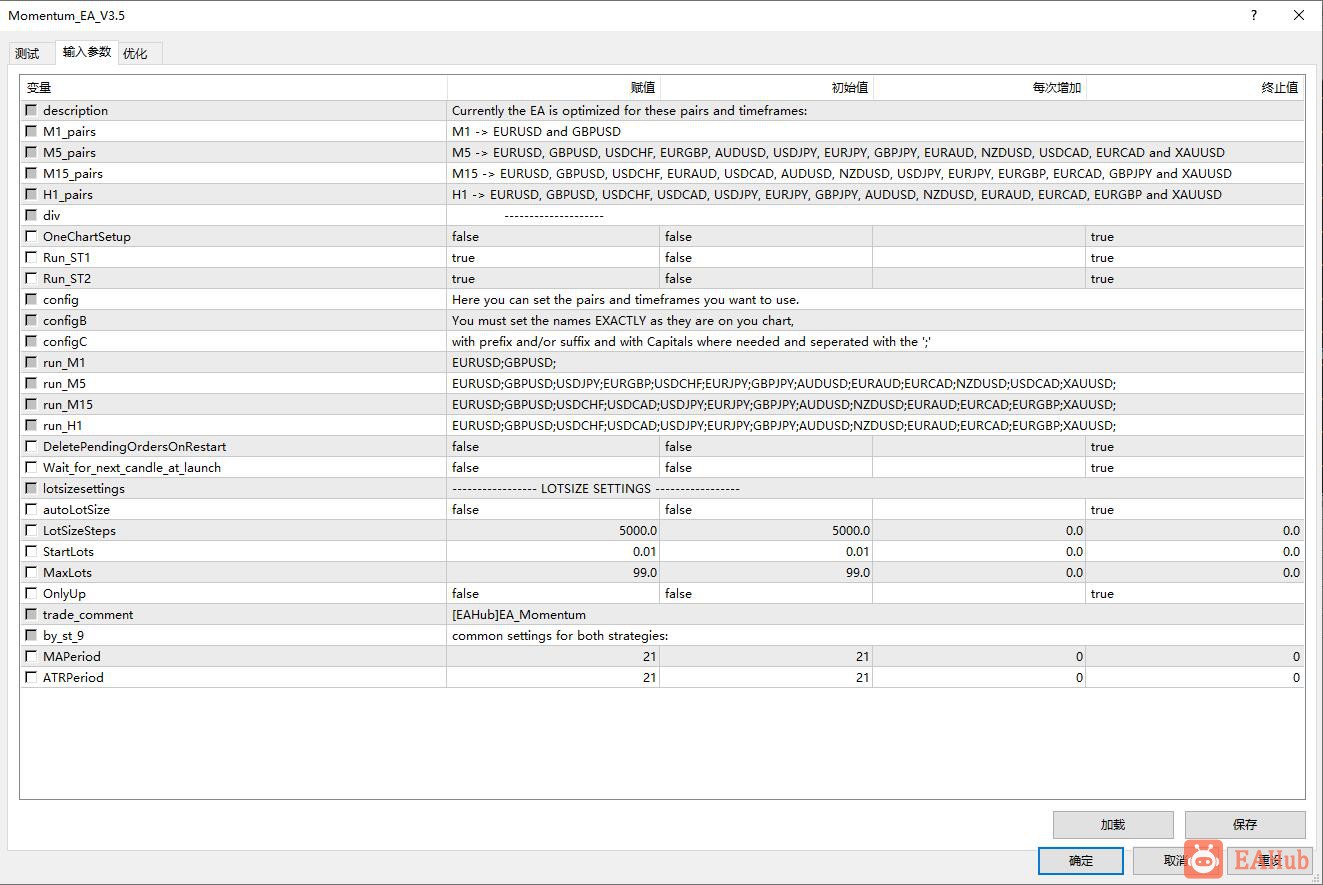Click autoLotSize 赋值 cell showing false
Screen dimensions: 1323x885
[x=553, y=509]
